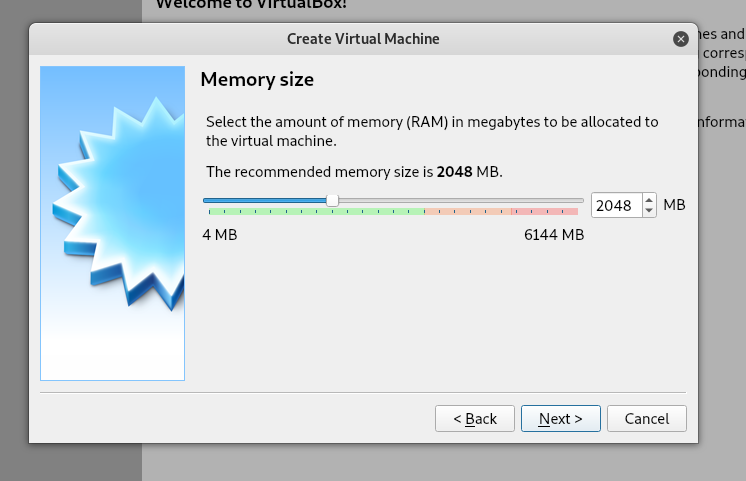The height and width of the screenshot is (481, 746).
Task: Click the recommended memory size text
Action: coord(353,172)
